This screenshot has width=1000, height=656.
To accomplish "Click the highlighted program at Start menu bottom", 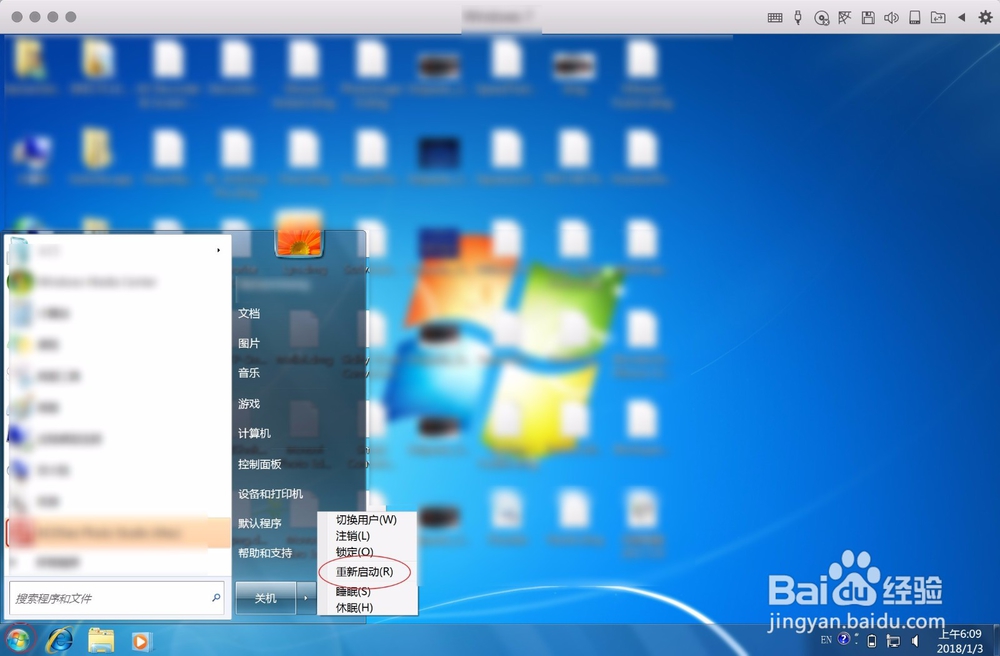I will click(x=118, y=533).
